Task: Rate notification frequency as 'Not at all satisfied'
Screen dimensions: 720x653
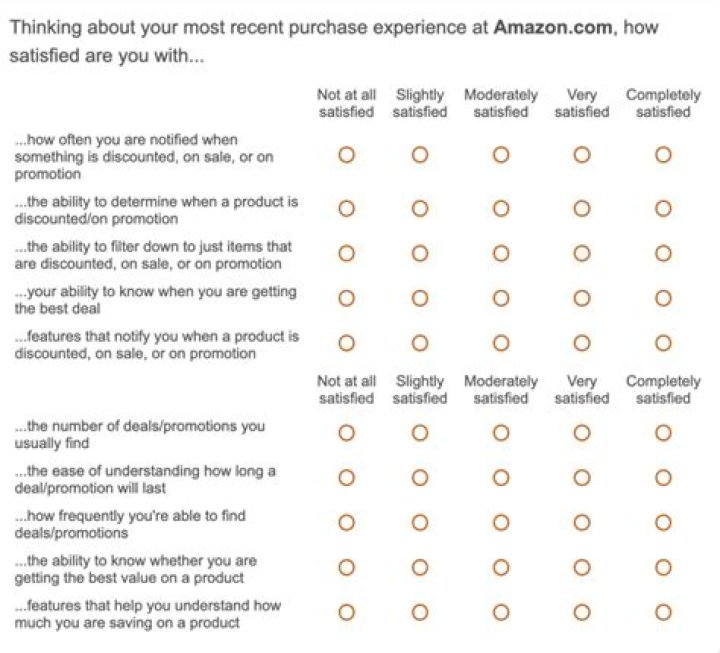Action: point(346,155)
